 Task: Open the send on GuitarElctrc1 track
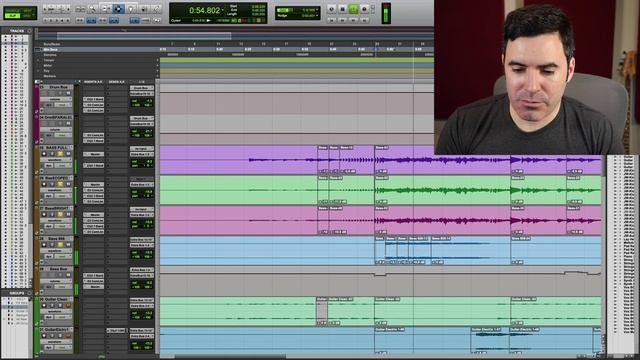tap(117, 330)
